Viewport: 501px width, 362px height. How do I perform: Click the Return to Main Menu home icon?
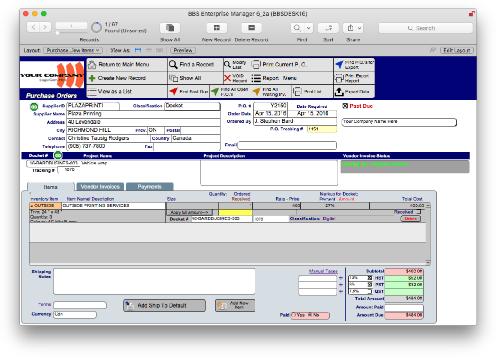point(92,65)
